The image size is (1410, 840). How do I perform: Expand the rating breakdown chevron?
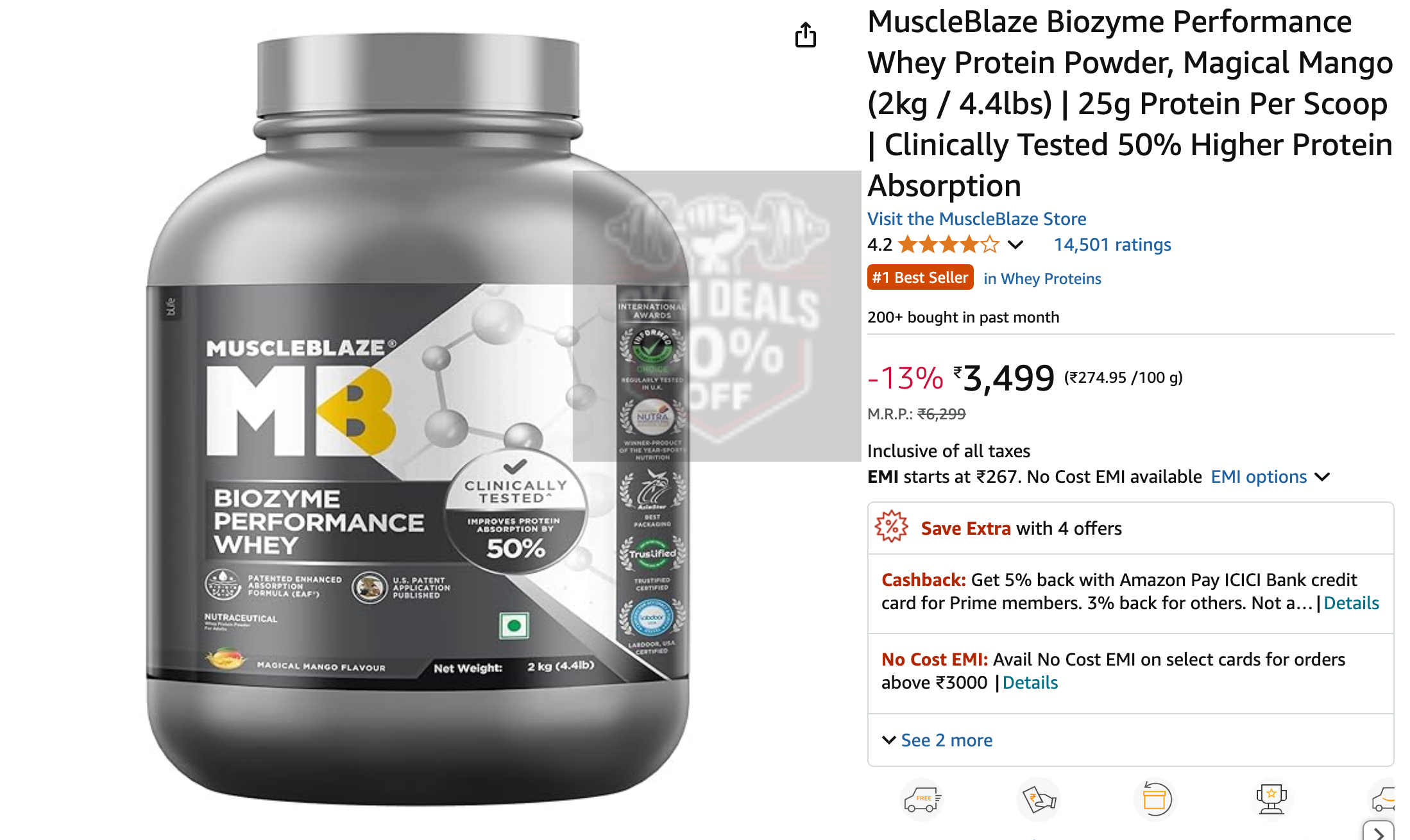pyautogui.click(x=1015, y=245)
